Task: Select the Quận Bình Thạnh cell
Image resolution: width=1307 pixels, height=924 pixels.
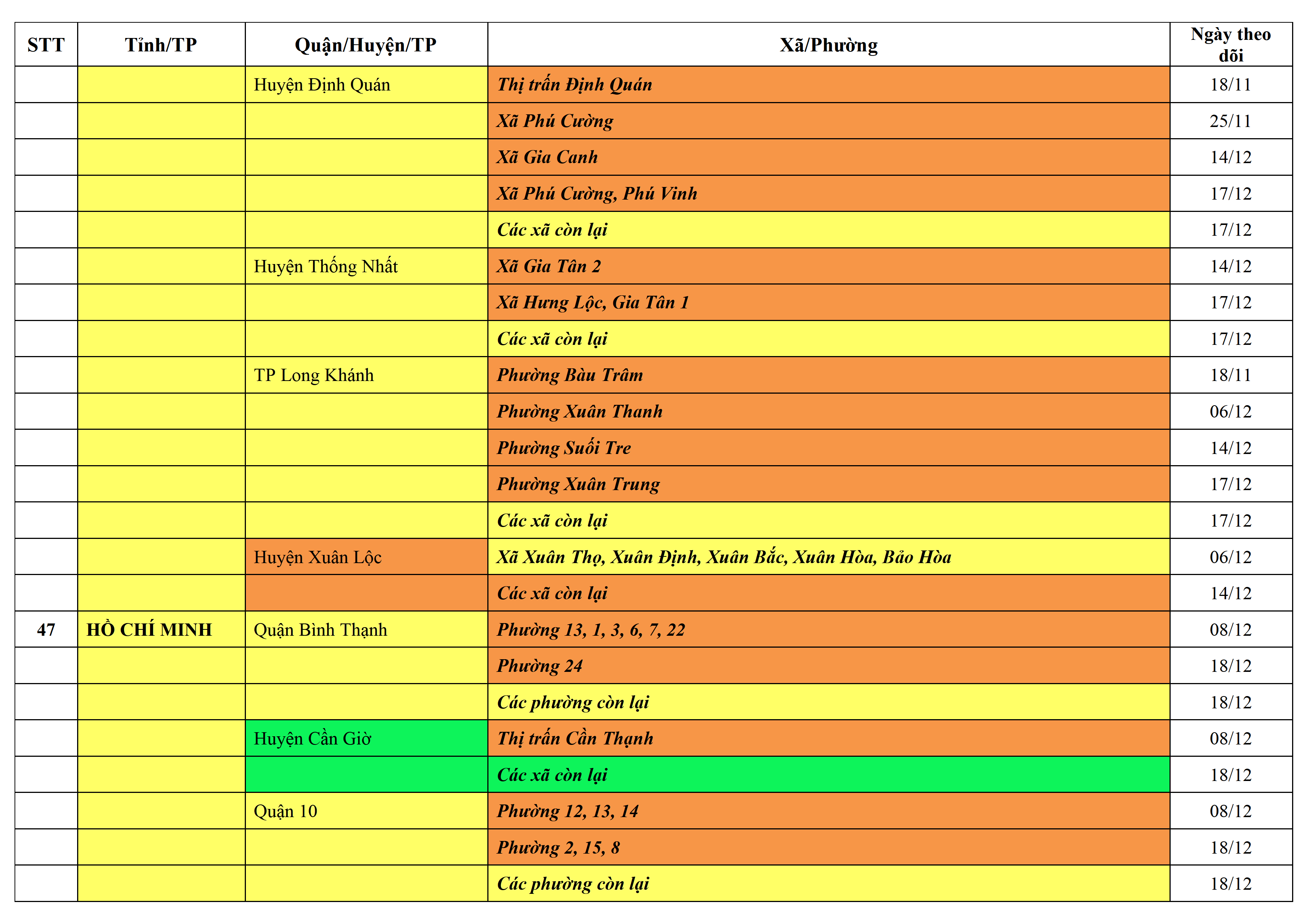Action: point(320,629)
